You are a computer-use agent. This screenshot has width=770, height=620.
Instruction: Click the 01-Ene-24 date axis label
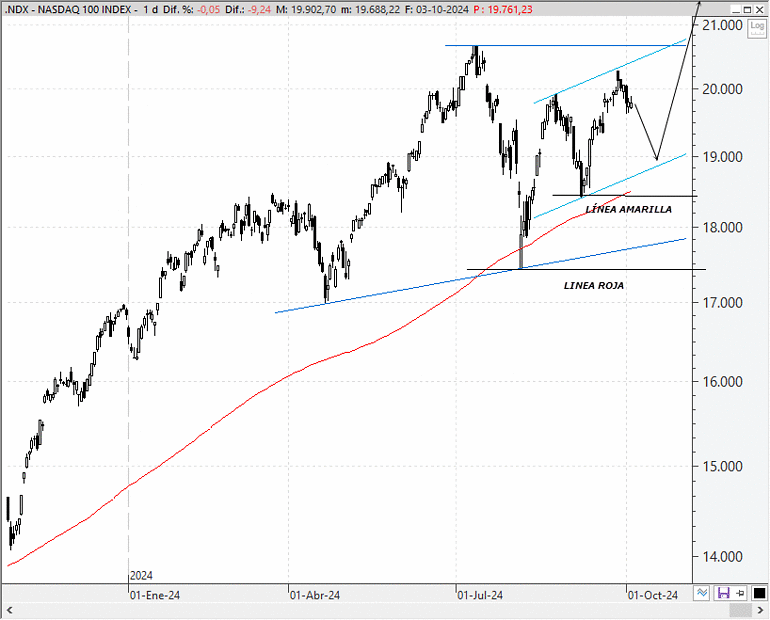tap(155, 595)
